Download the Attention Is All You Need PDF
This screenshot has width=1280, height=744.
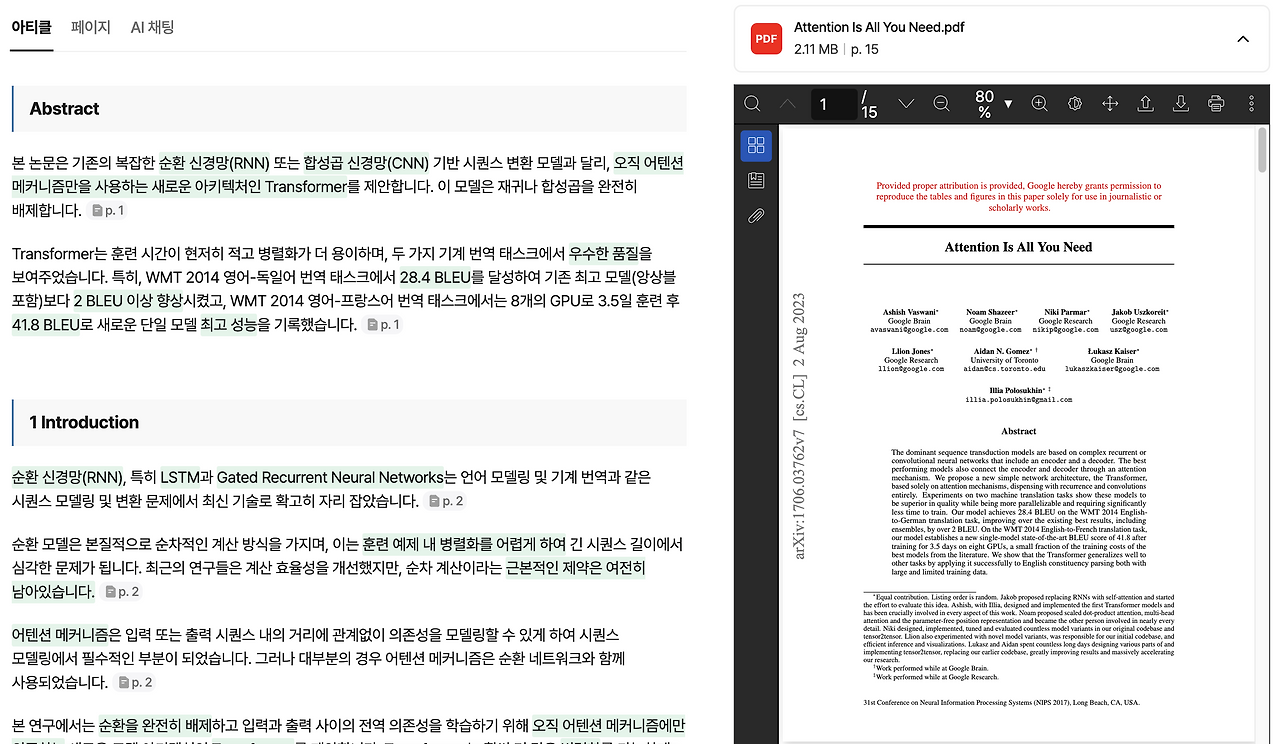pos(1181,103)
